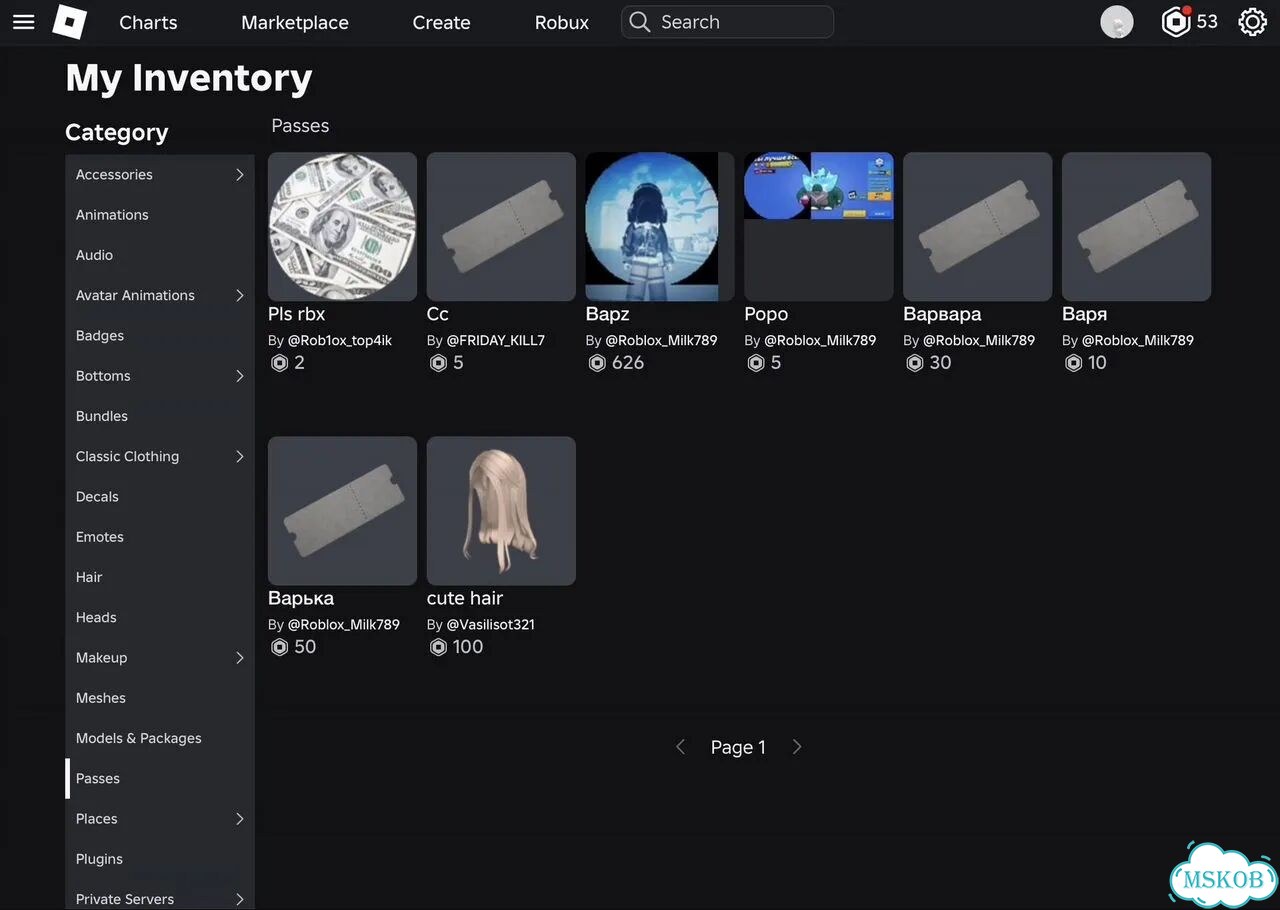Viewport: 1280px width, 910px height.
Task: Click the Page 1 indicator text
Action: 738,747
